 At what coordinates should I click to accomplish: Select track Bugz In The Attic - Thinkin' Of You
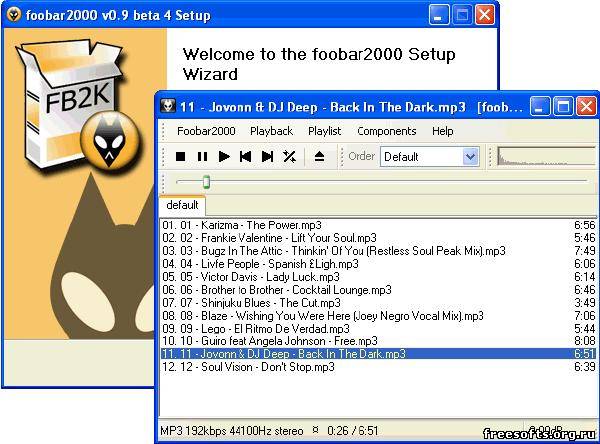(x=378, y=251)
